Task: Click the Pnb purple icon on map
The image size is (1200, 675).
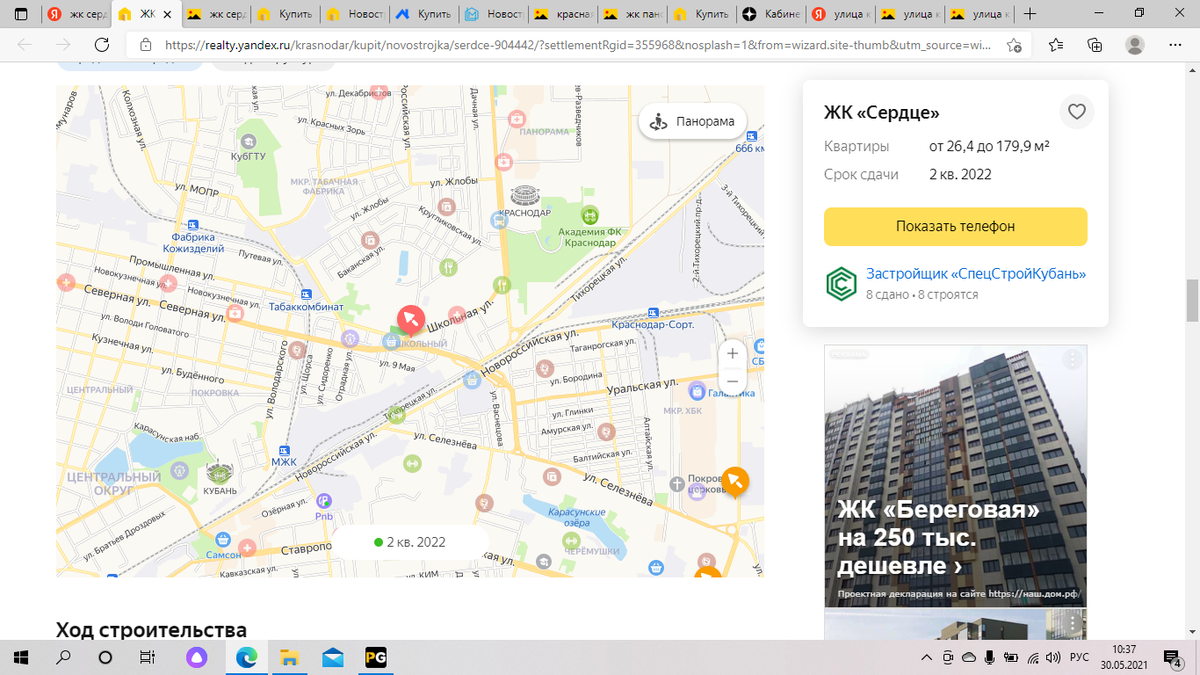Action: tap(324, 501)
